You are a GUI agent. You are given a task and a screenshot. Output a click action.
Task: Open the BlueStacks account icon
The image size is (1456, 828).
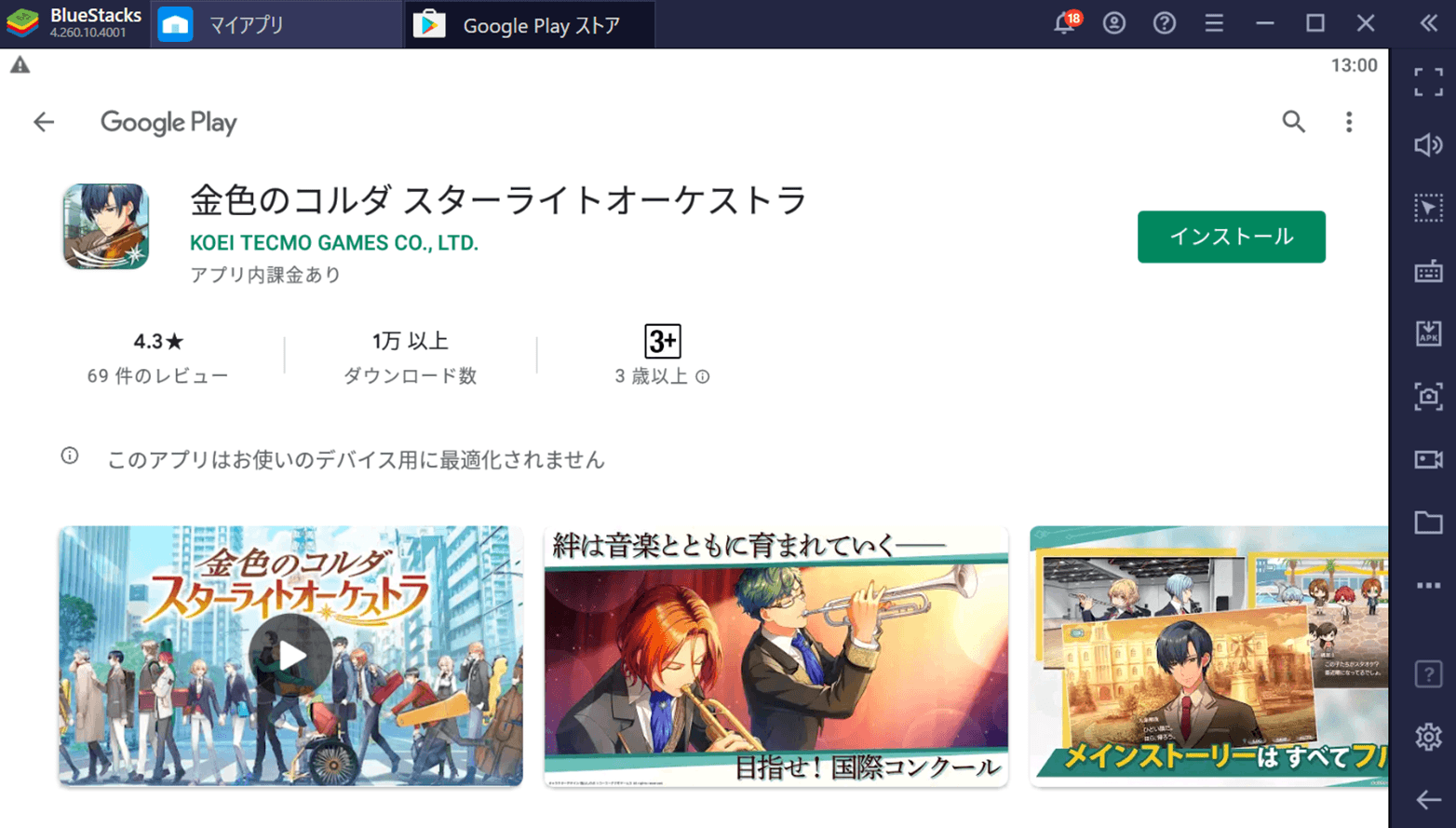point(1114,23)
